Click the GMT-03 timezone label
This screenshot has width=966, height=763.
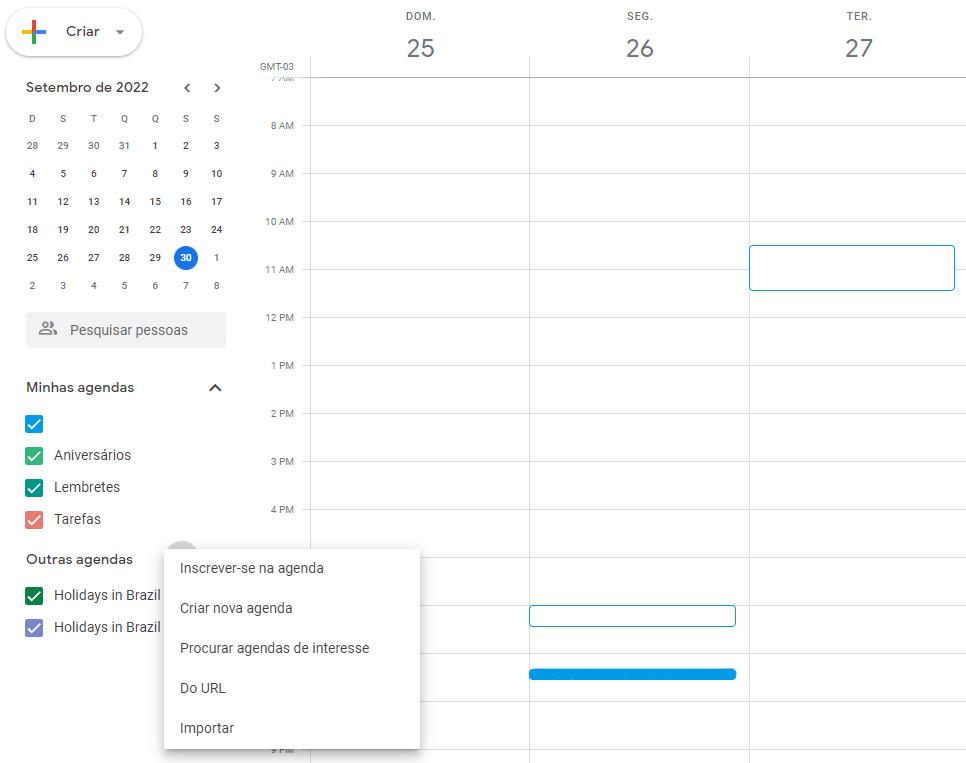point(277,67)
